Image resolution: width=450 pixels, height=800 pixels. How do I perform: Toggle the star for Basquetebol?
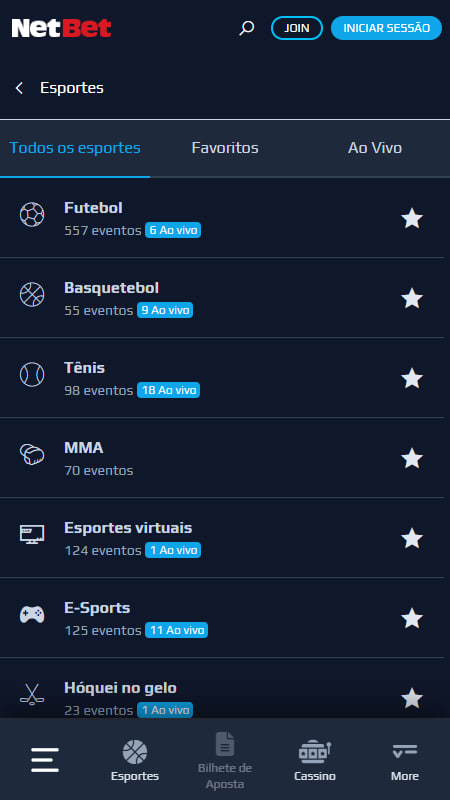[x=412, y=298]
